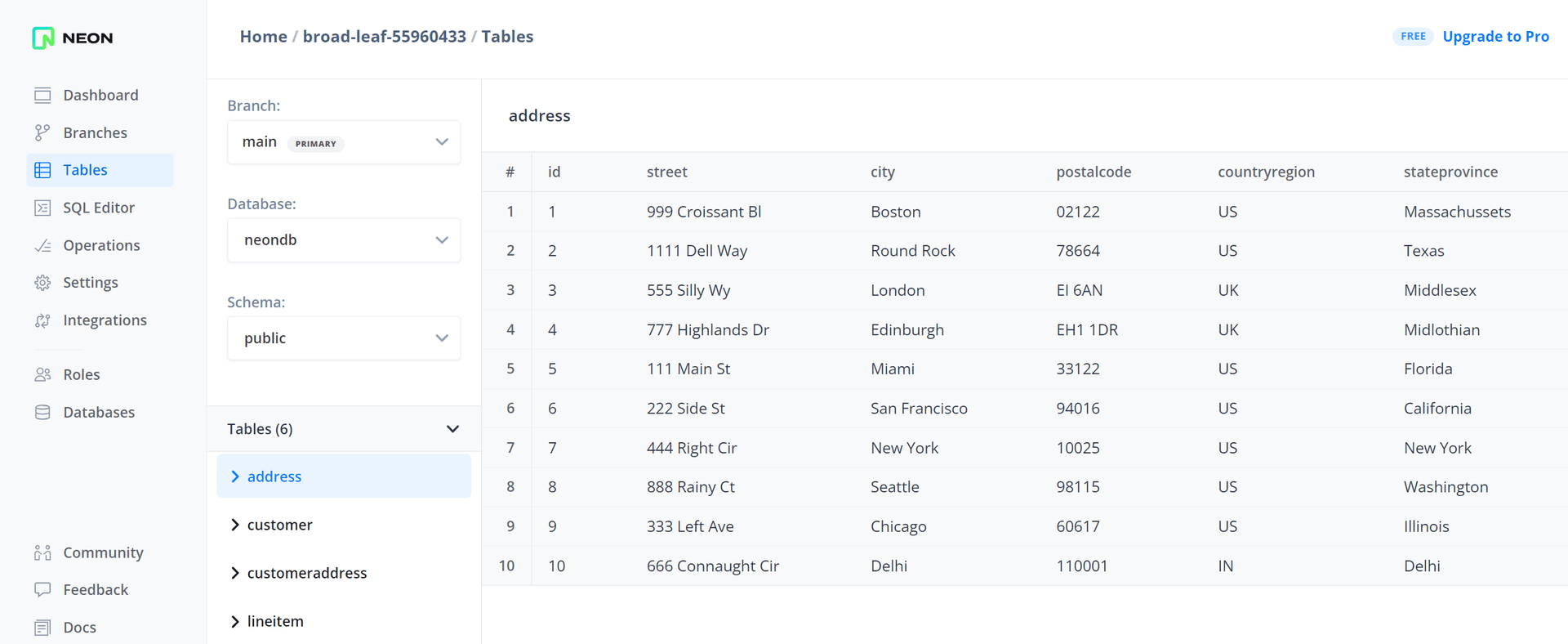Click the Neon logo icon
Image resolution: width=1568 pixels, height=644 pixels.
[43, 38]
